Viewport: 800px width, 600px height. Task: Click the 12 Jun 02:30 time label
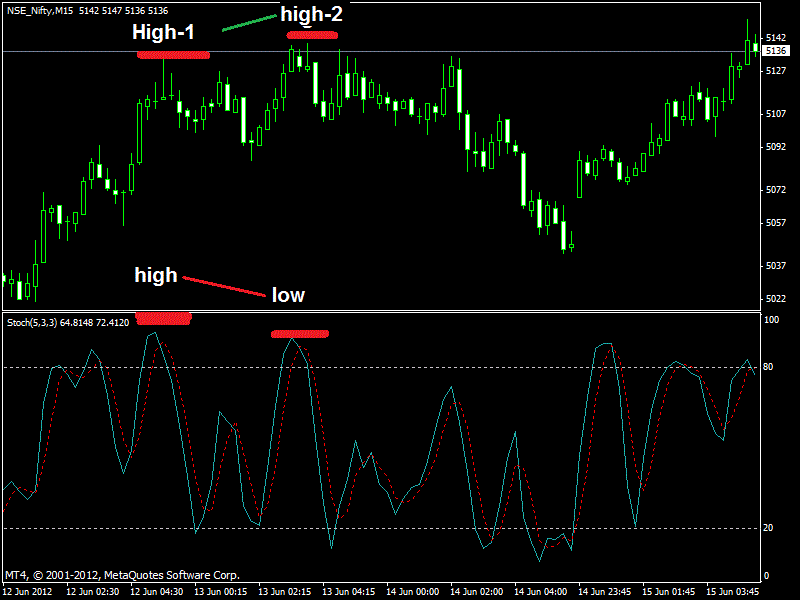click(93, 592)
